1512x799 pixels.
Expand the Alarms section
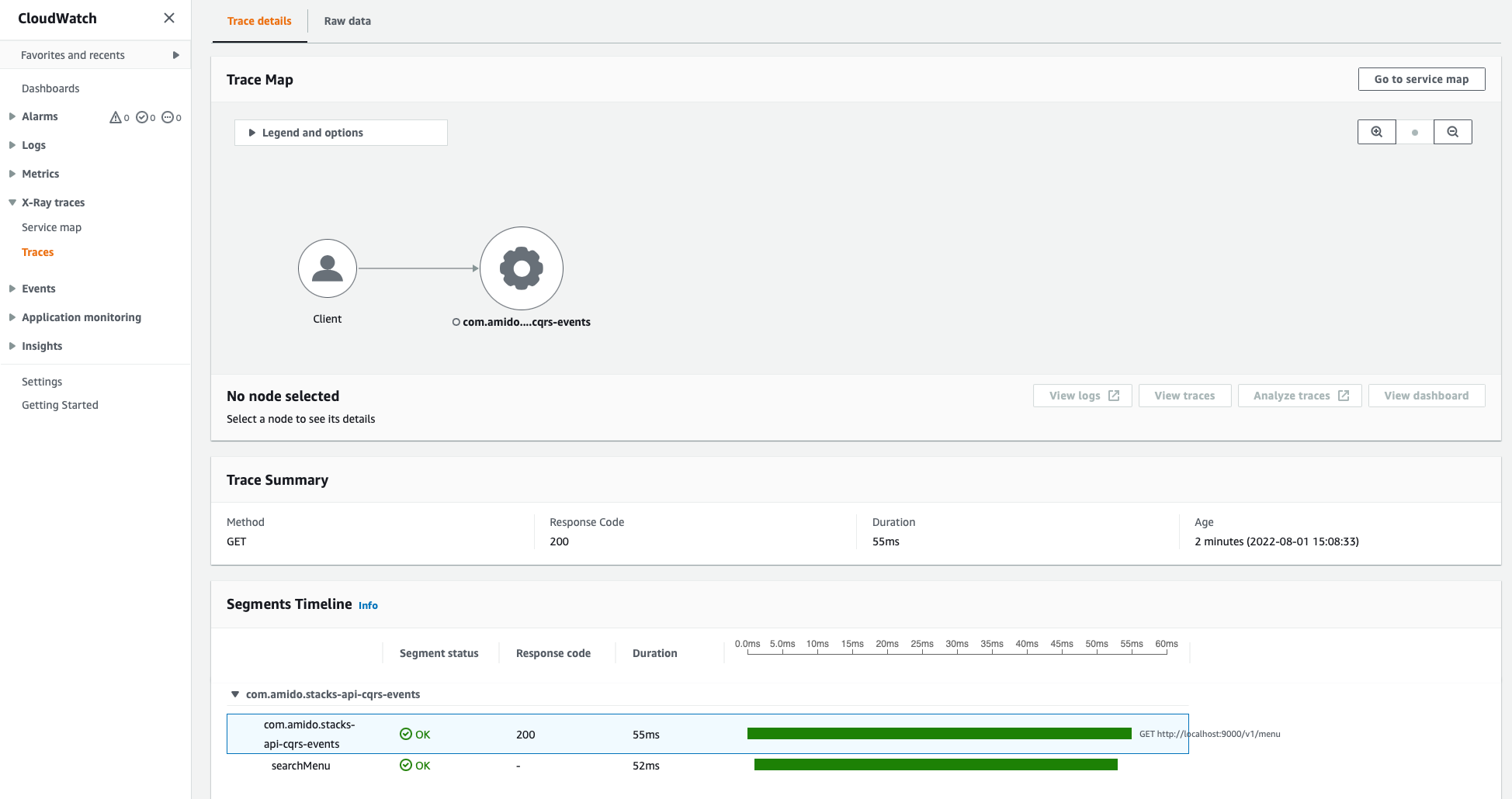pos(12,116)
